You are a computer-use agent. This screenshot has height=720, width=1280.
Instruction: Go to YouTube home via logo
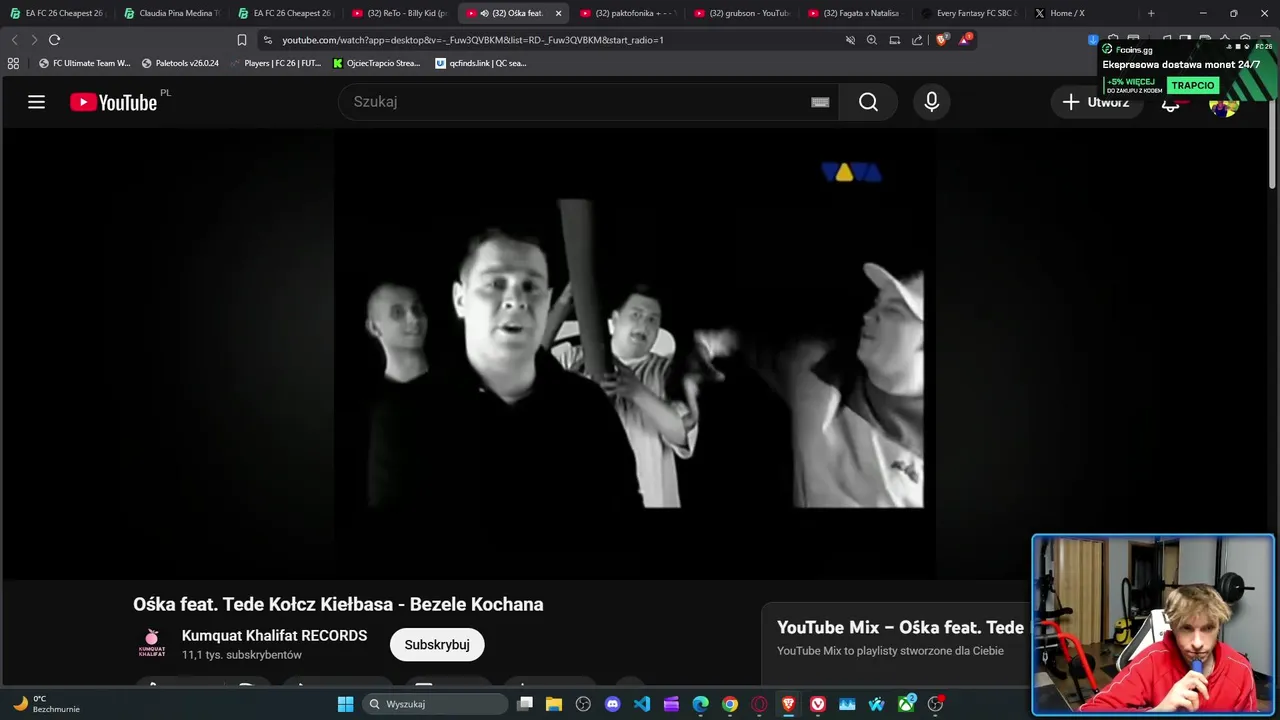114,102
